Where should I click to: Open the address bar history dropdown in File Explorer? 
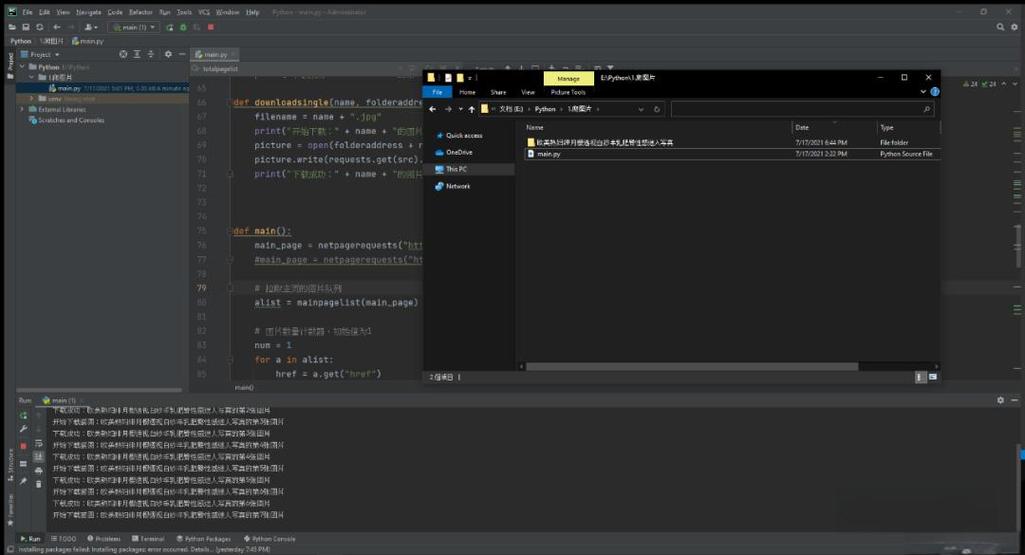641,109
